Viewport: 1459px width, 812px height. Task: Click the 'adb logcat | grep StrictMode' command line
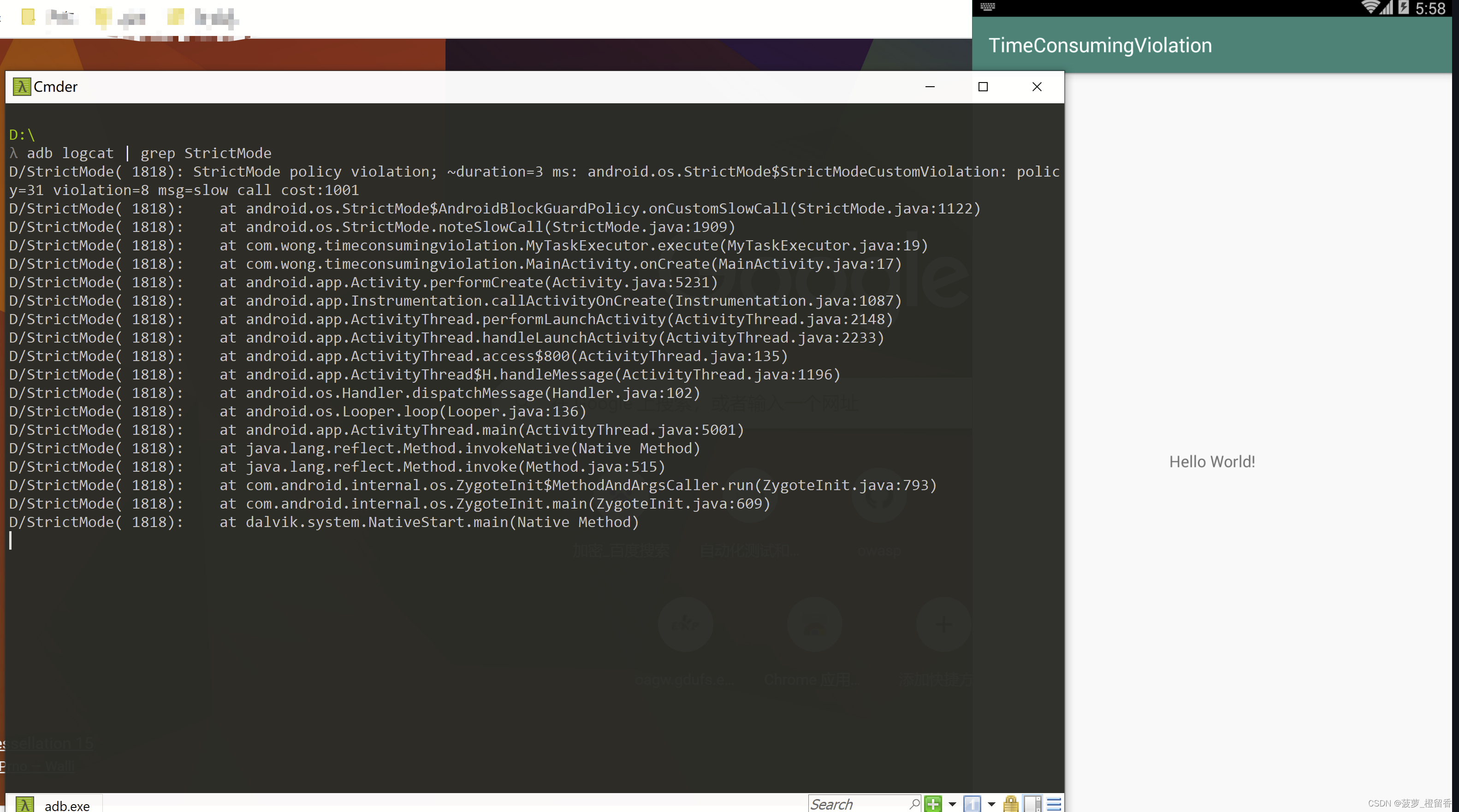click(149, 153)
